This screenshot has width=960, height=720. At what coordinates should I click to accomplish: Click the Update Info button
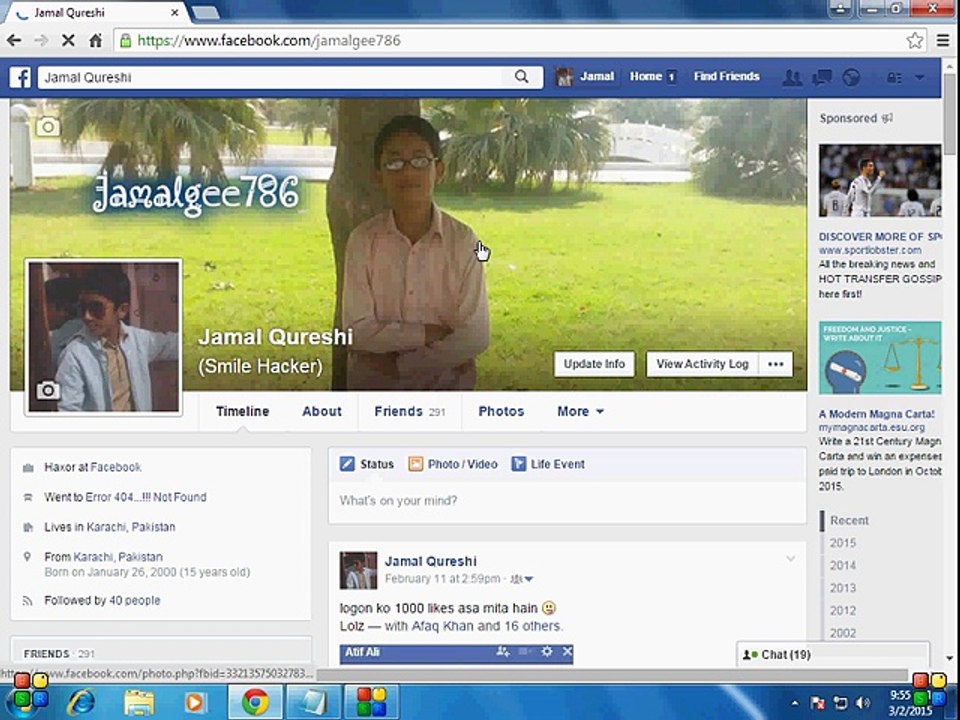pyautogui.click(x=594, y=364)
